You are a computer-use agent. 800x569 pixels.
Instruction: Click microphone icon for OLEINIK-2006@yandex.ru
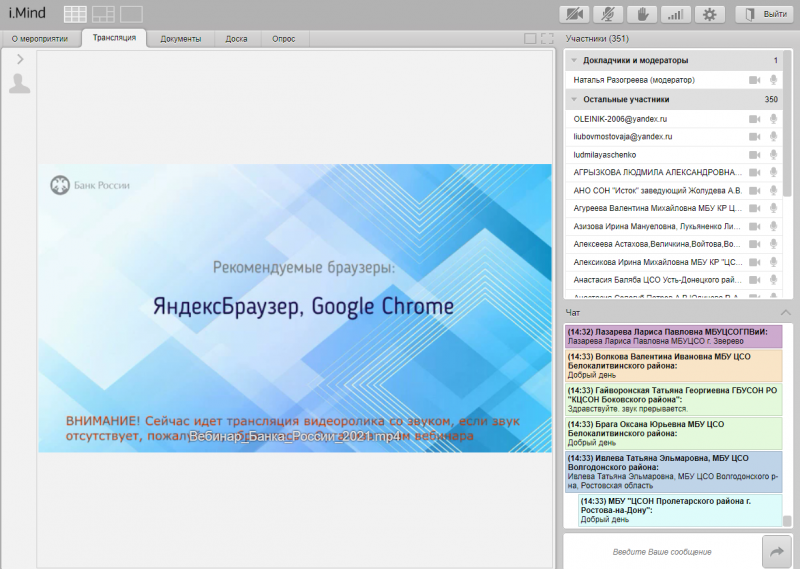pos(773,119)
